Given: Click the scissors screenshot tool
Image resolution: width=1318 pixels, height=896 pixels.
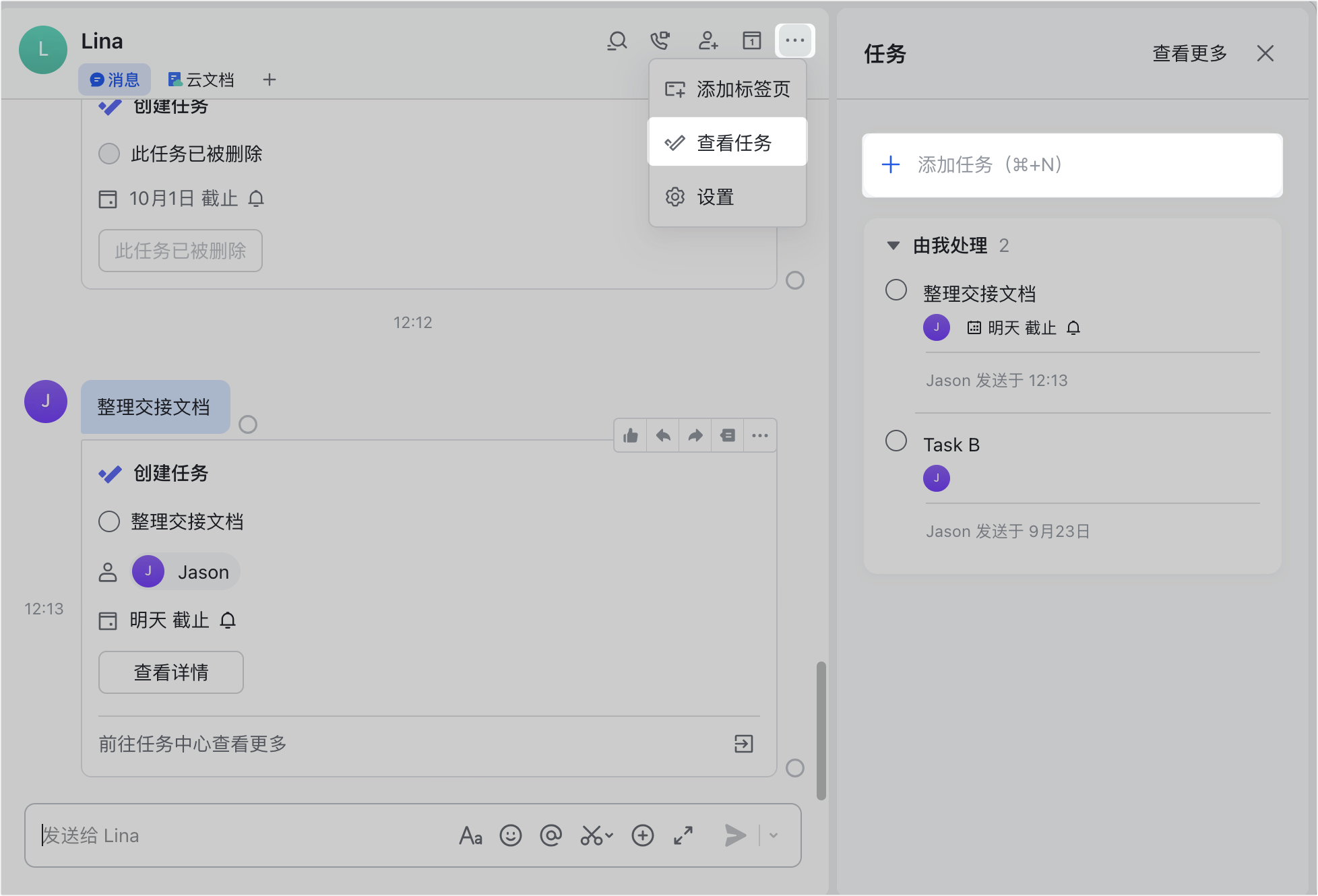Looking at the screenshot, I should point(591,836).
